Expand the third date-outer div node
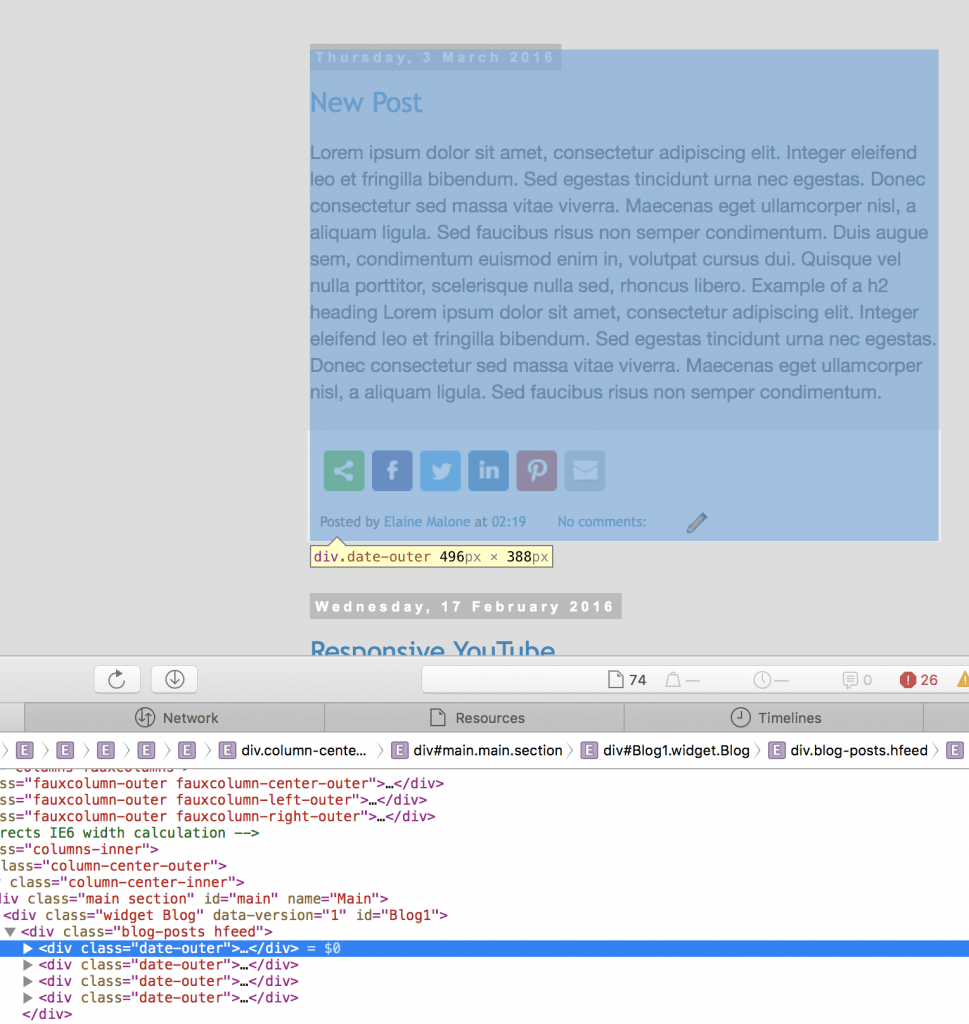 27,981
